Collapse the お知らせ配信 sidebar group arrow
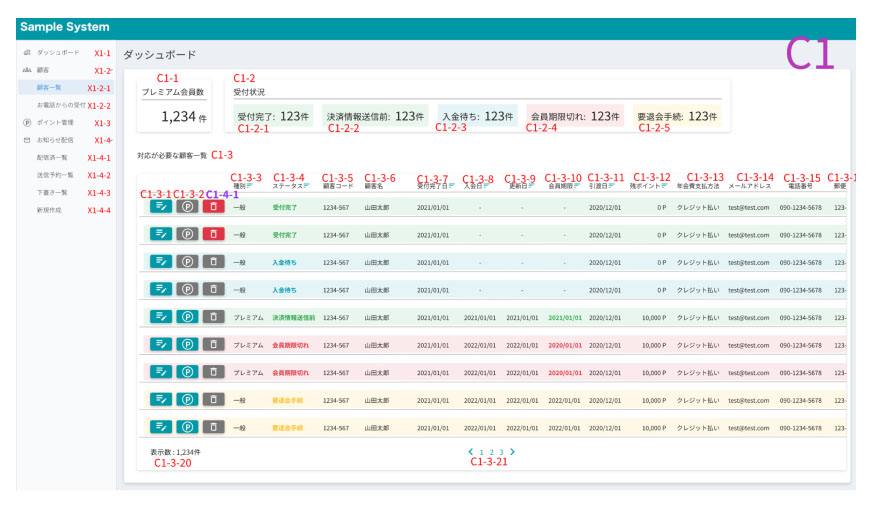The width and height of the screenshot is (872, 506). 112,140
